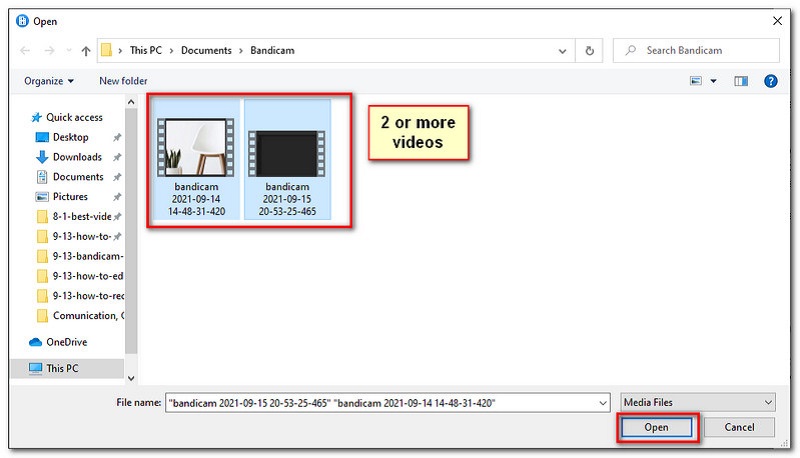Click the Open button

[x=656, y=427]
